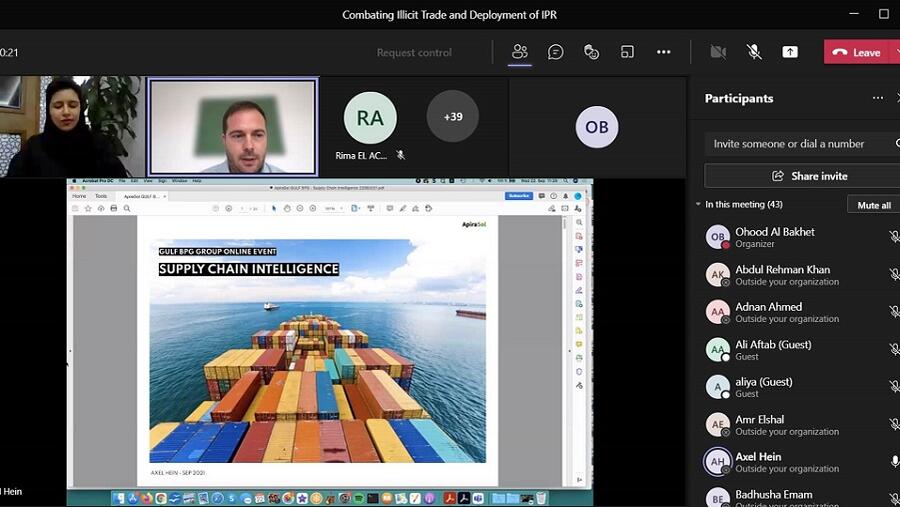This screenshot has height=507, width=900.
Task: Open the meeting chat conversation
Action: pyautogui.click(x=556, y=52)
